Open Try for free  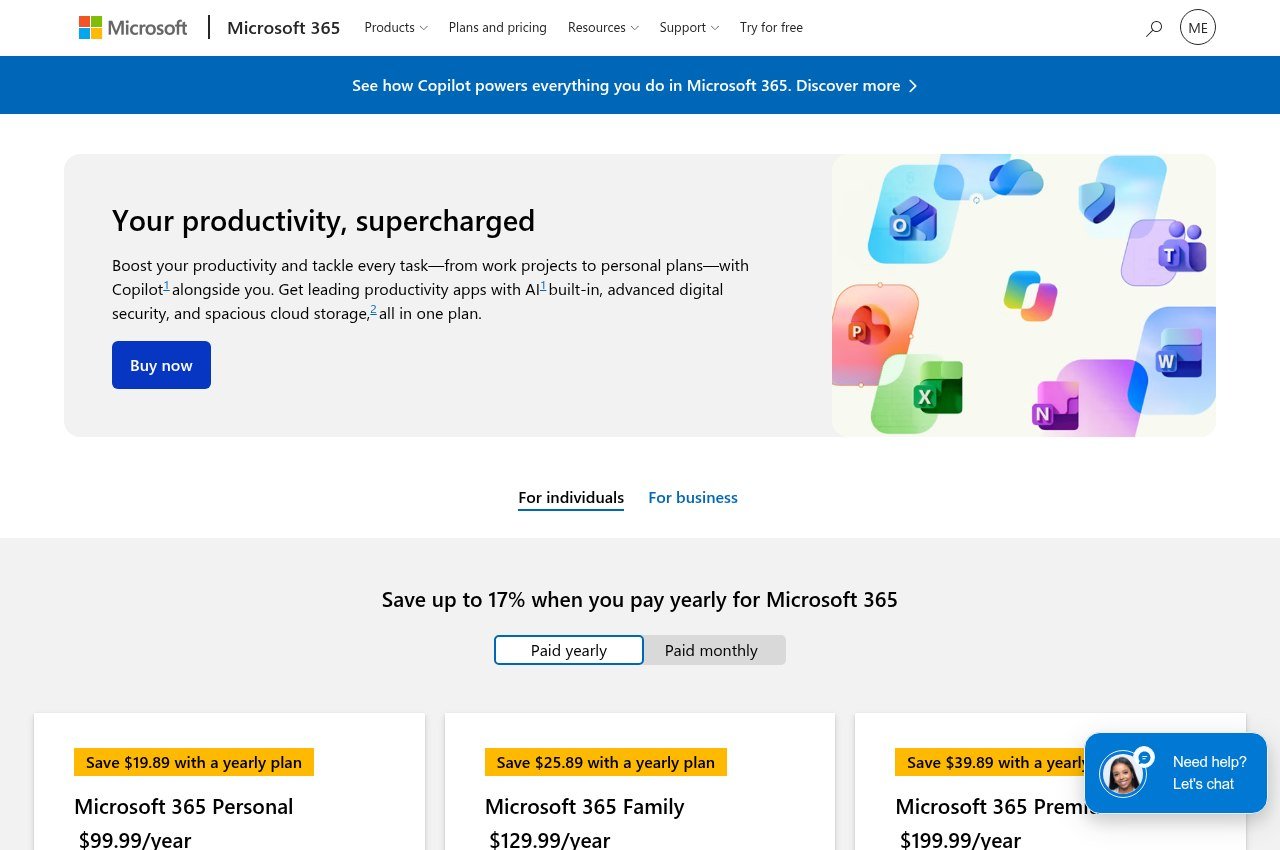click(771, 28)
